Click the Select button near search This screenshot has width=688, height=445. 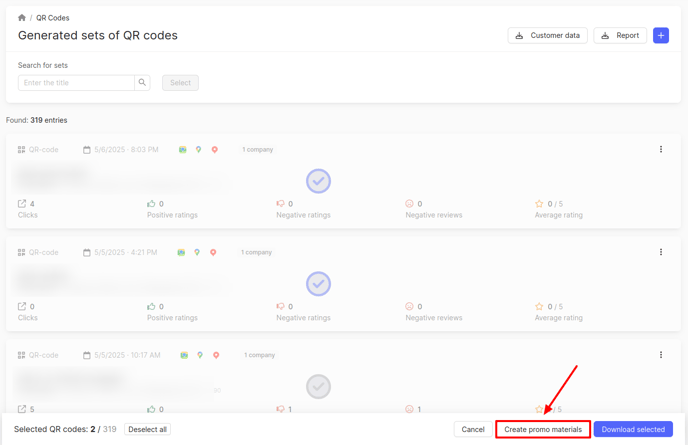click(180, 83)
